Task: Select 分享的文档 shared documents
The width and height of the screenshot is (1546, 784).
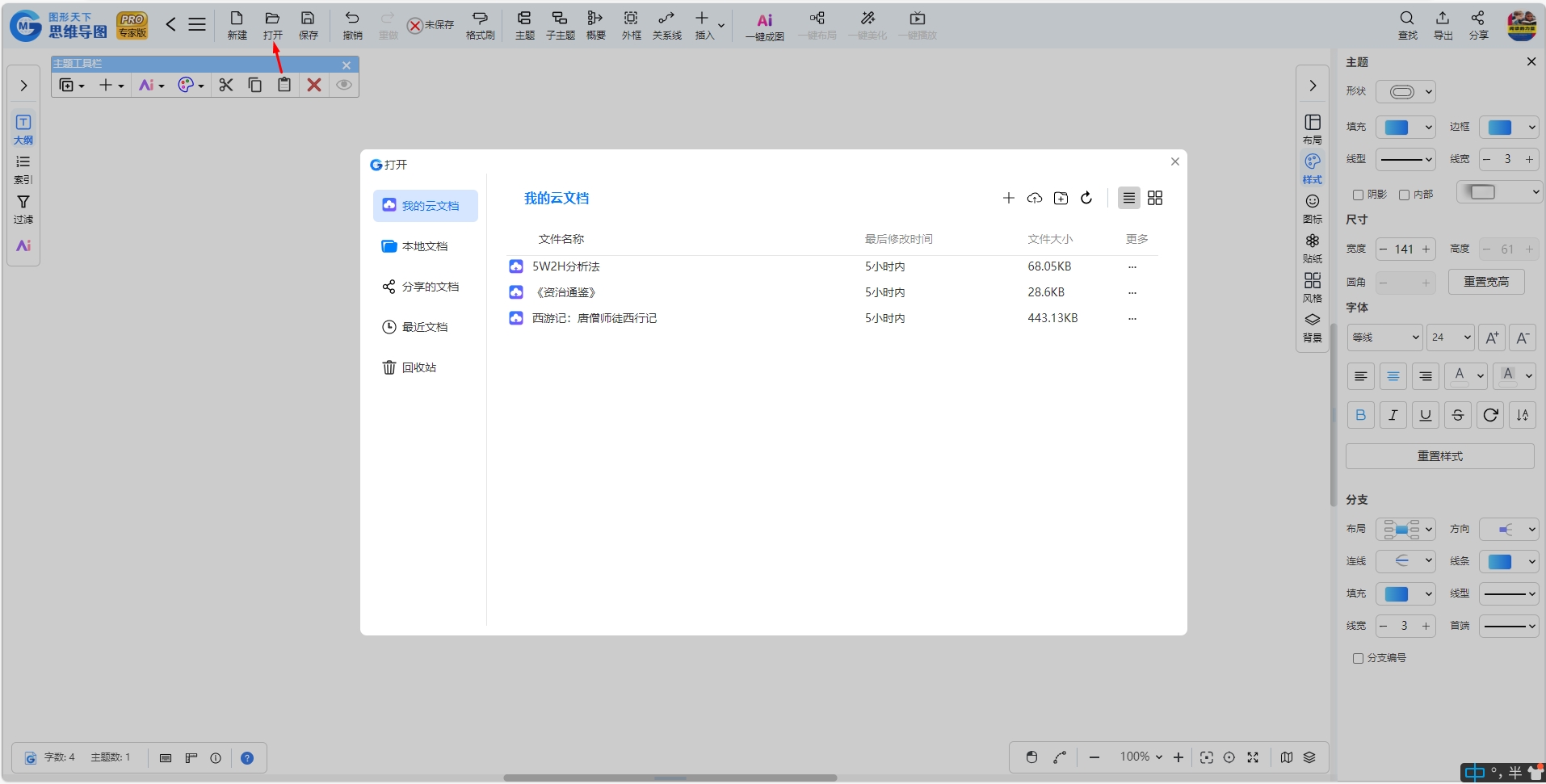Action: click(x=426, y=287)
